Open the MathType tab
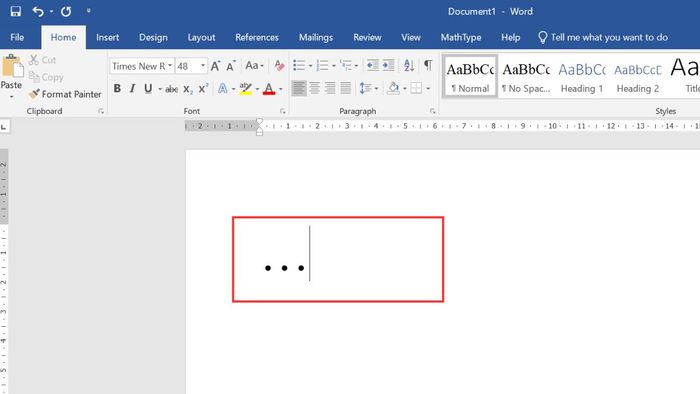Viewport: 700px width, 394px height. click(x=461, y=37)
